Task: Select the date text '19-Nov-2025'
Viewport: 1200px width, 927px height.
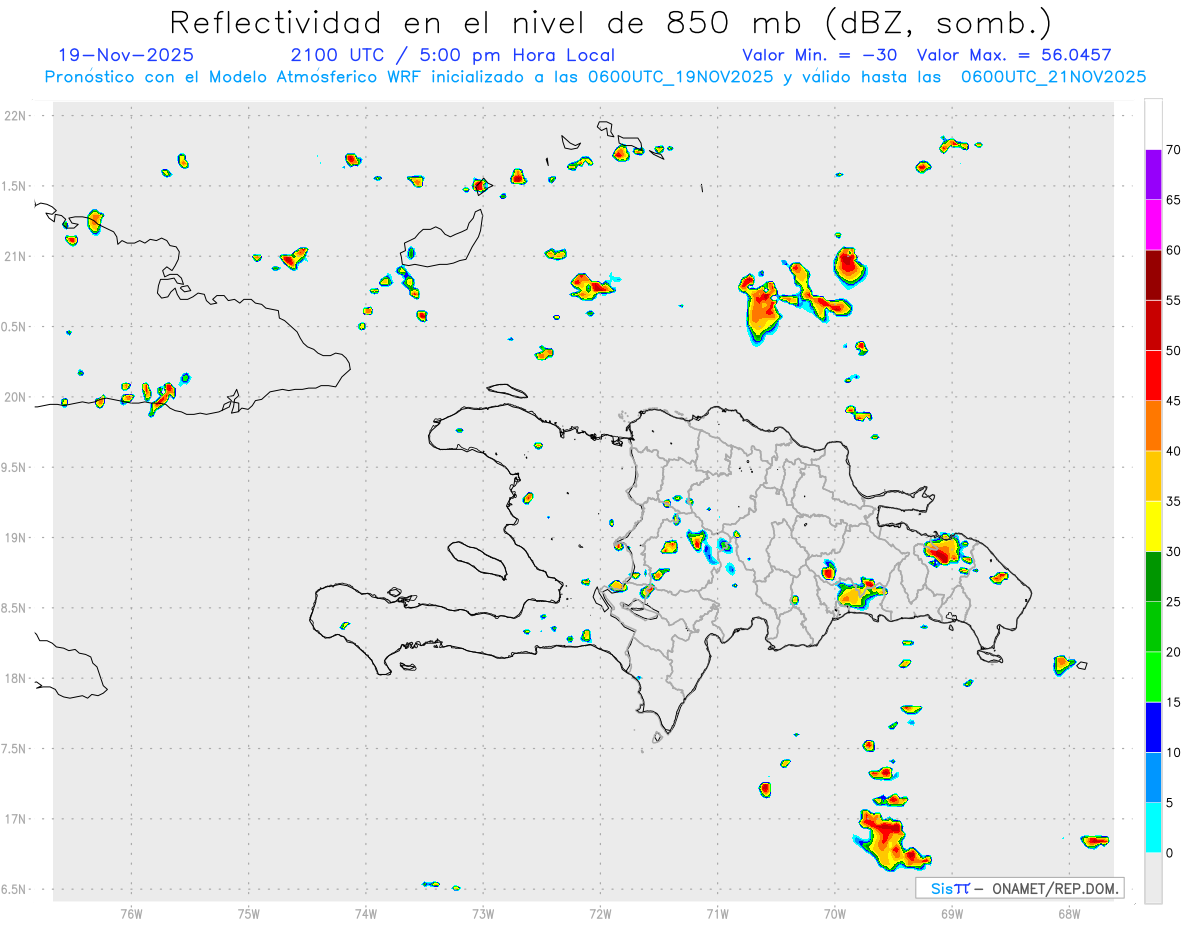Action: [126, 55]
